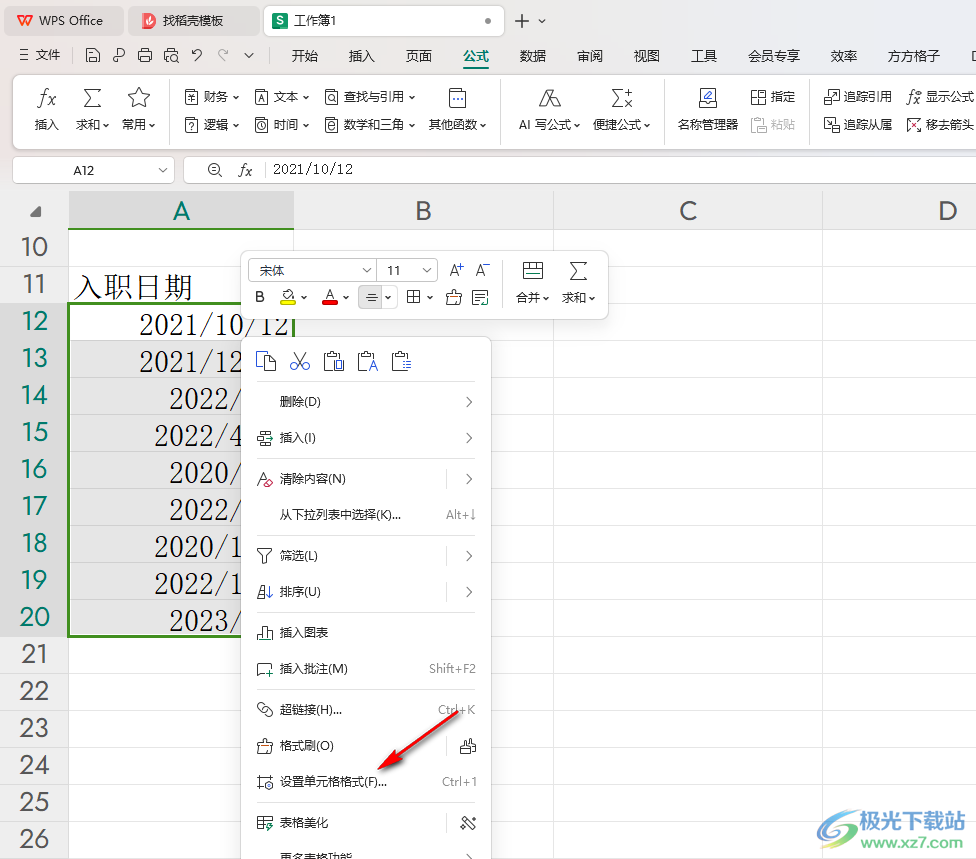976x859 pixels.
Task: Click the print icon in quick access toolbar
Action: (144, 55)
